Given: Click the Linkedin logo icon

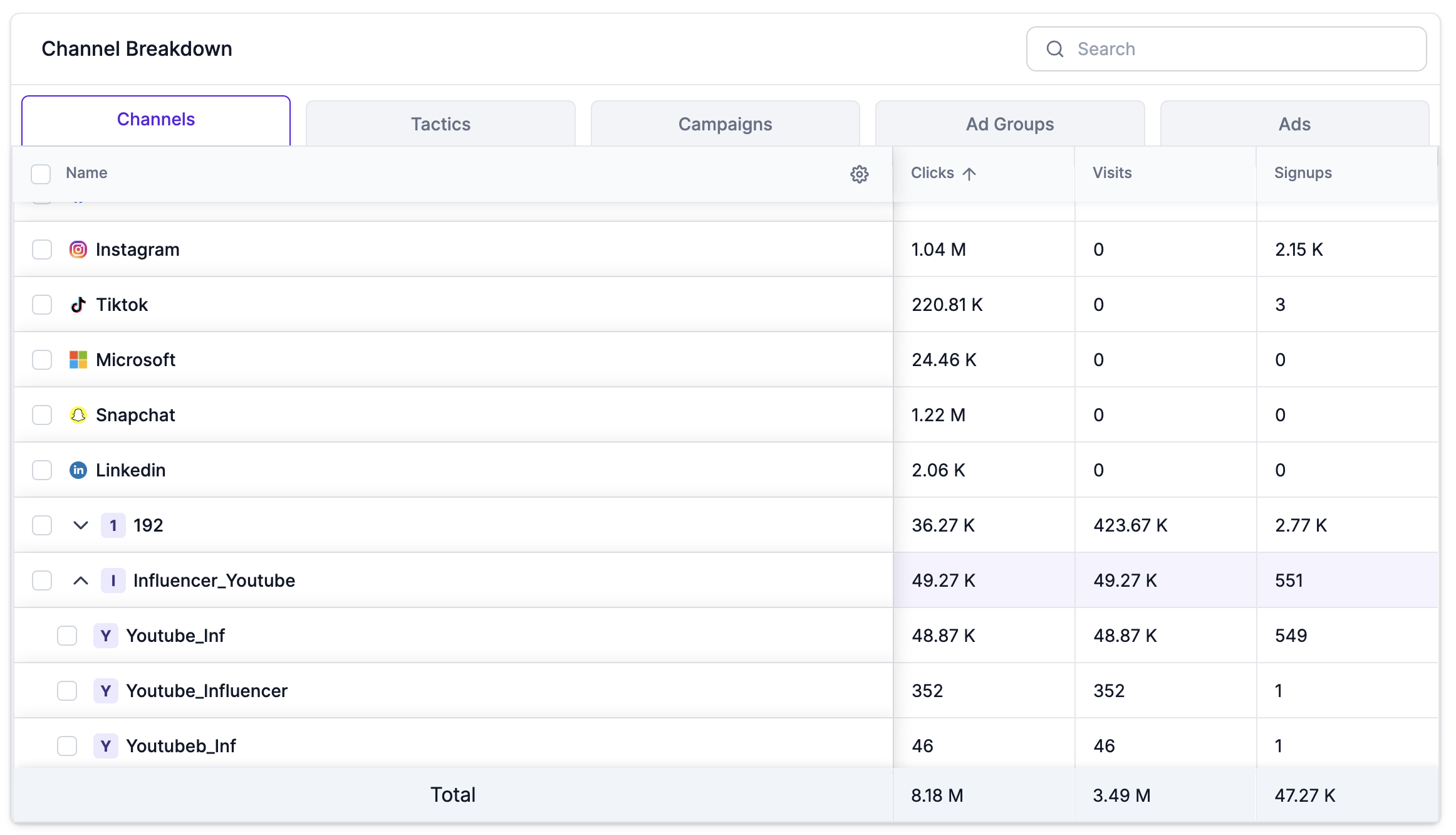Looking at the screenshot, I should (x=78, y=470).
